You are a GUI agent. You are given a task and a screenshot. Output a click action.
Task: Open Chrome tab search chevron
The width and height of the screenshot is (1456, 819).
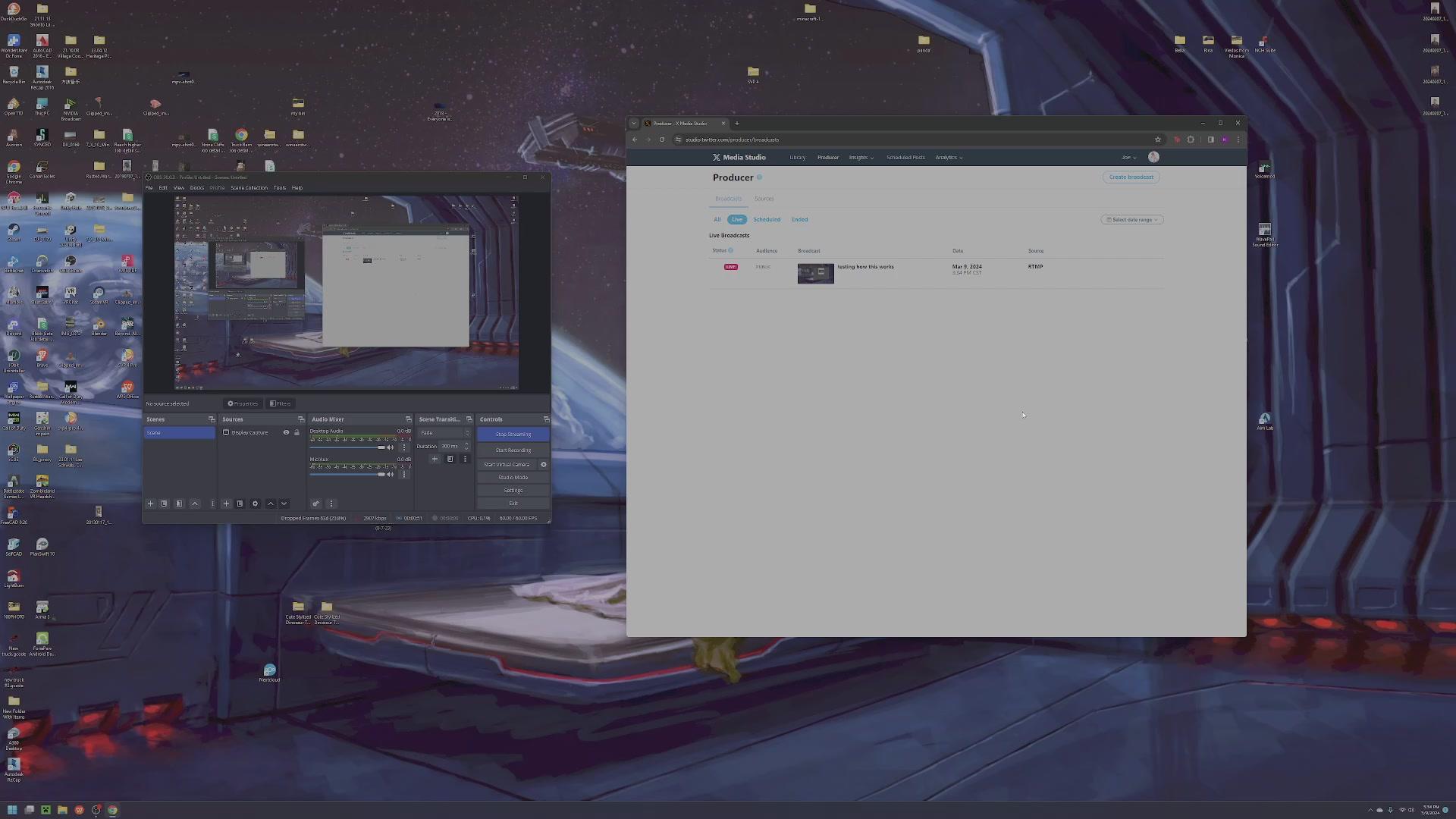634,124
